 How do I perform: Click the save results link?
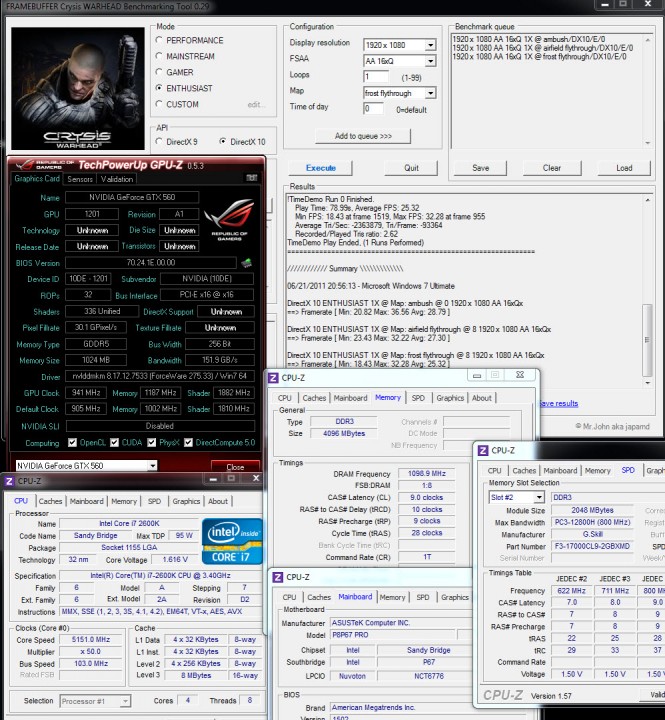point(558,403)
